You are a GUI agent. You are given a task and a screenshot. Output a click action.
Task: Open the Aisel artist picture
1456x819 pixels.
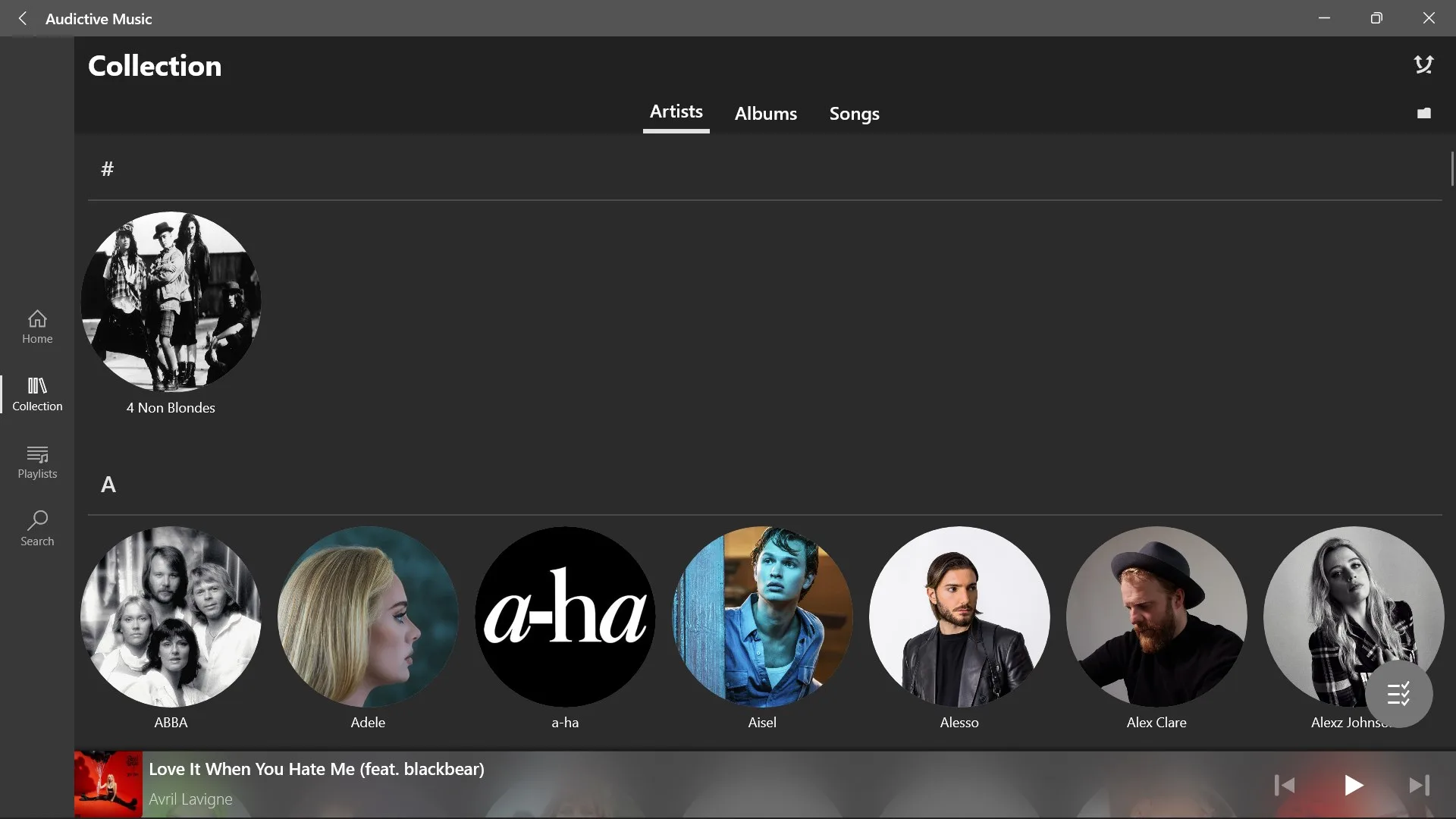point(762,617)
